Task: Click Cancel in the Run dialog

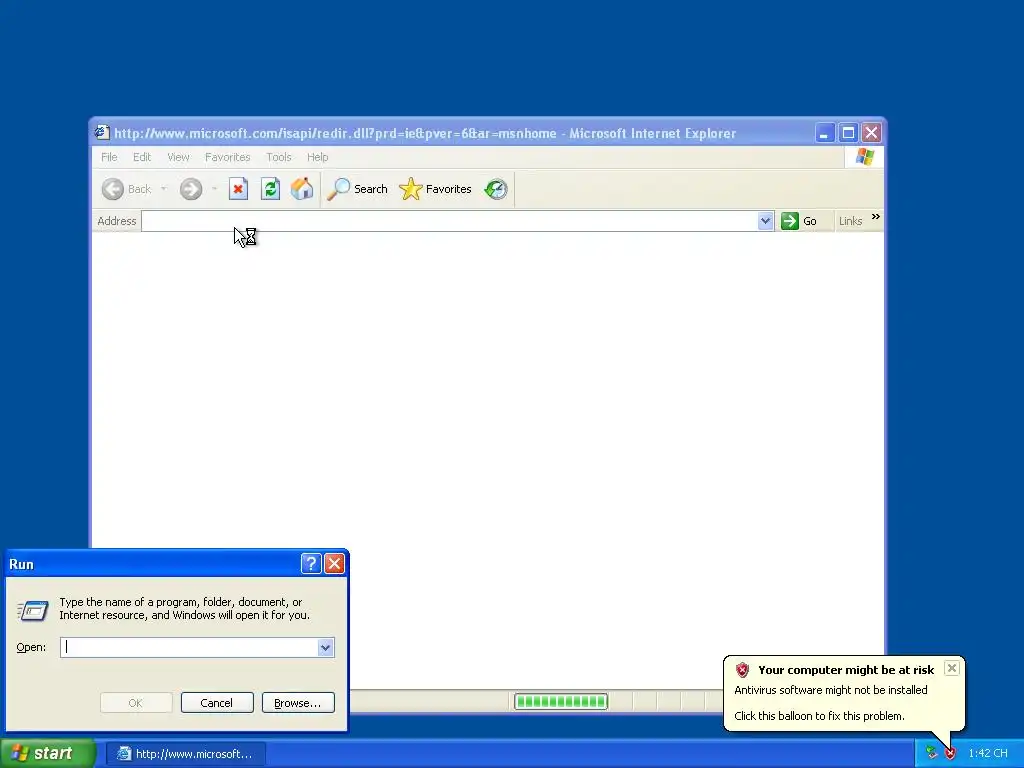Action: click(x=217, y=703)
